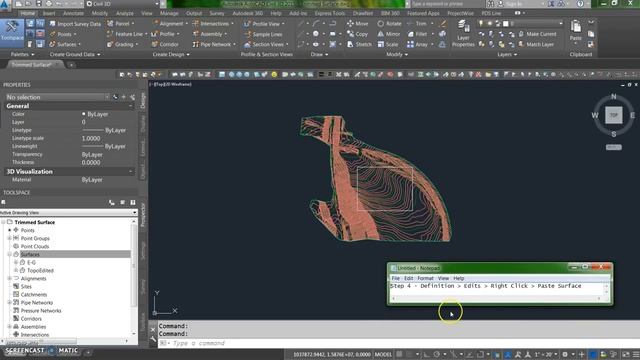Switch to the Insert ribbon tab
This screenshot has height=360, width=640.
click(x=49, y=13)
